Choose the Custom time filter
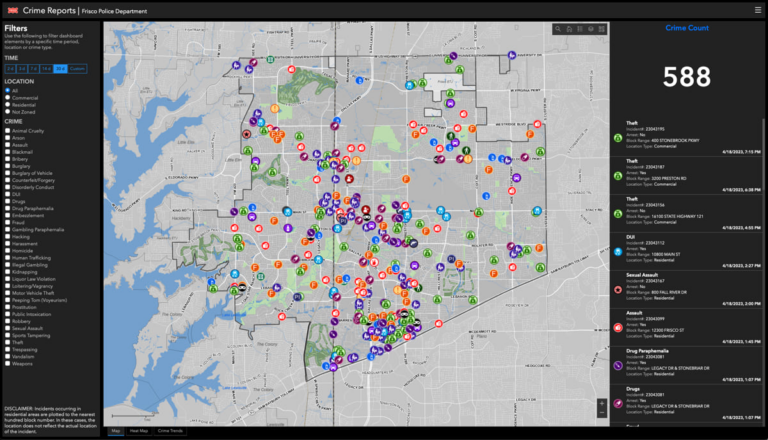Viewport: 768px width, 440px height. (x=77, y=69)
